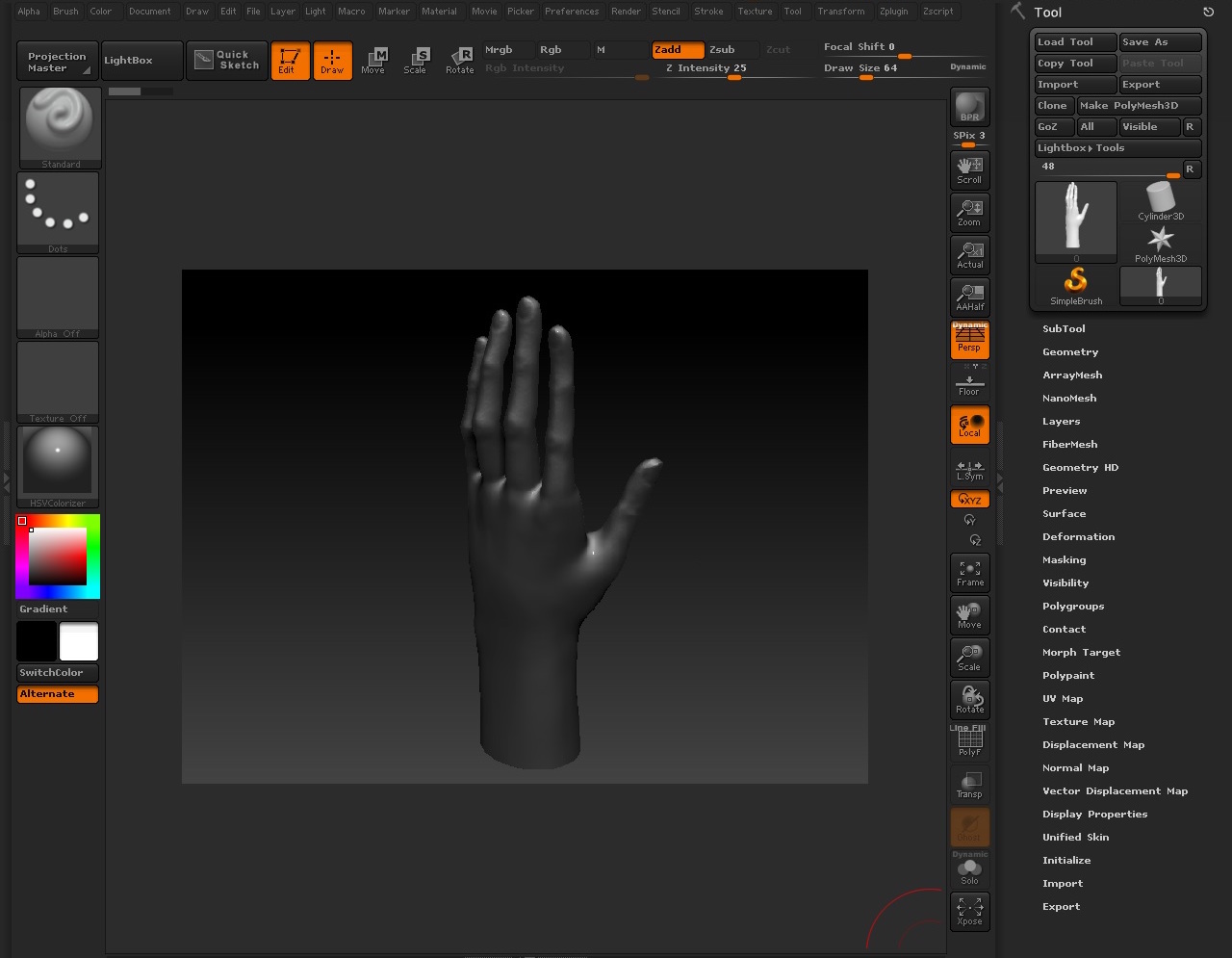Toggle the Floor grid display
This screenshot has width=1232, height=958.
[x=969, y=382]
